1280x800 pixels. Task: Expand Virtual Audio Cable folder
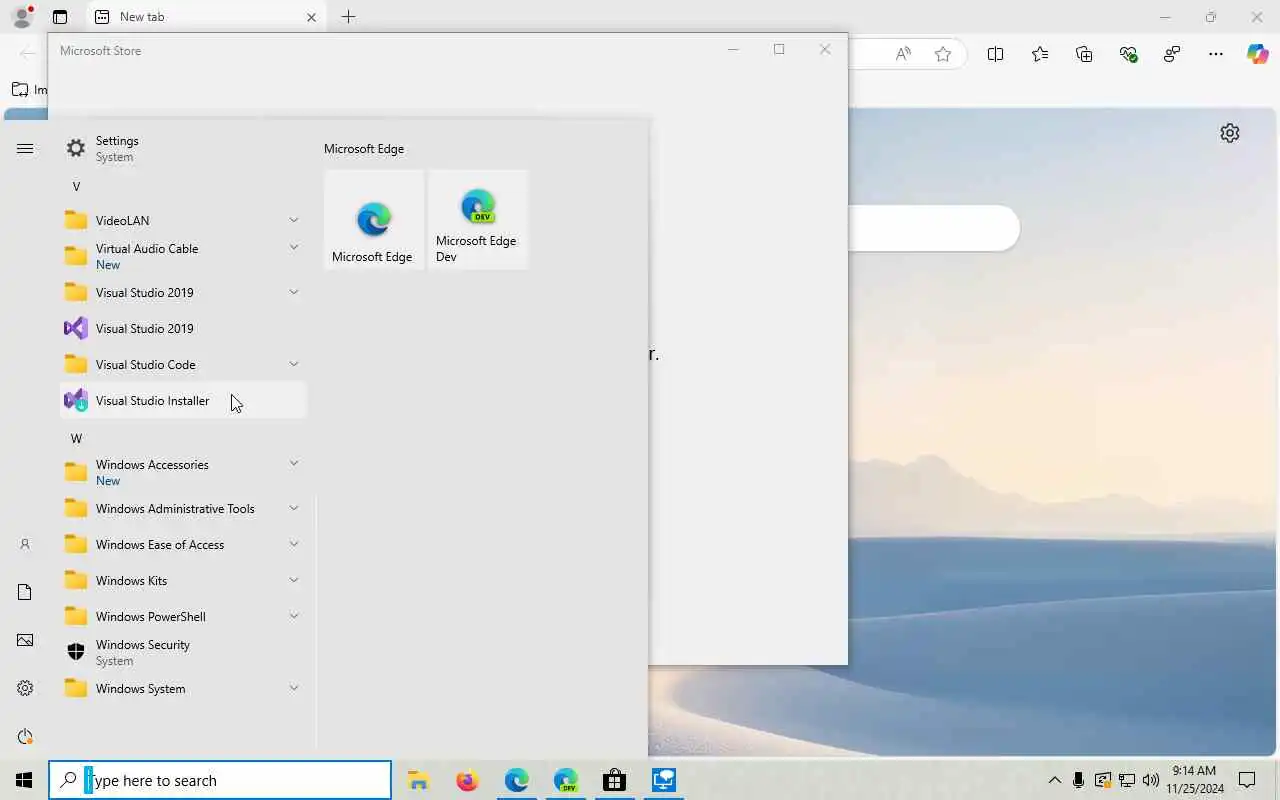pos(294,247)
